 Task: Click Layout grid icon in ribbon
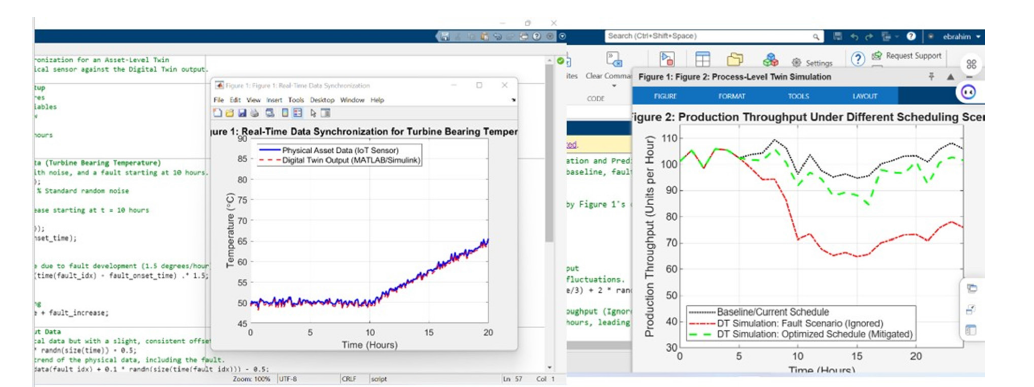click(x=702, y=59)
